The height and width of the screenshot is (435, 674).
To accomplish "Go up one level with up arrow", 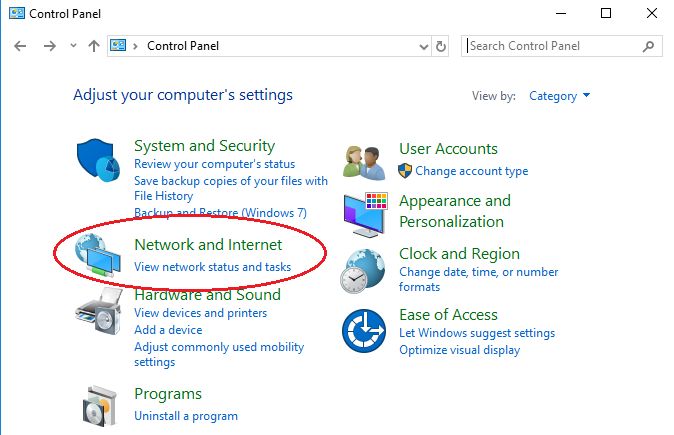I will coord(94,46).
